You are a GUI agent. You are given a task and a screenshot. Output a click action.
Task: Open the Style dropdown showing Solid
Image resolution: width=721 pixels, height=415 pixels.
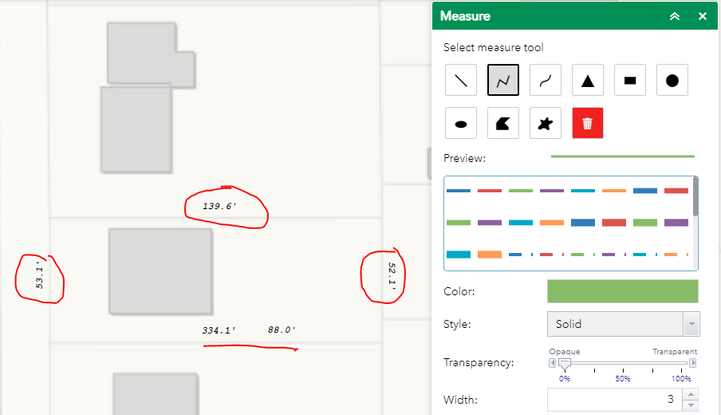coord(624,324)
